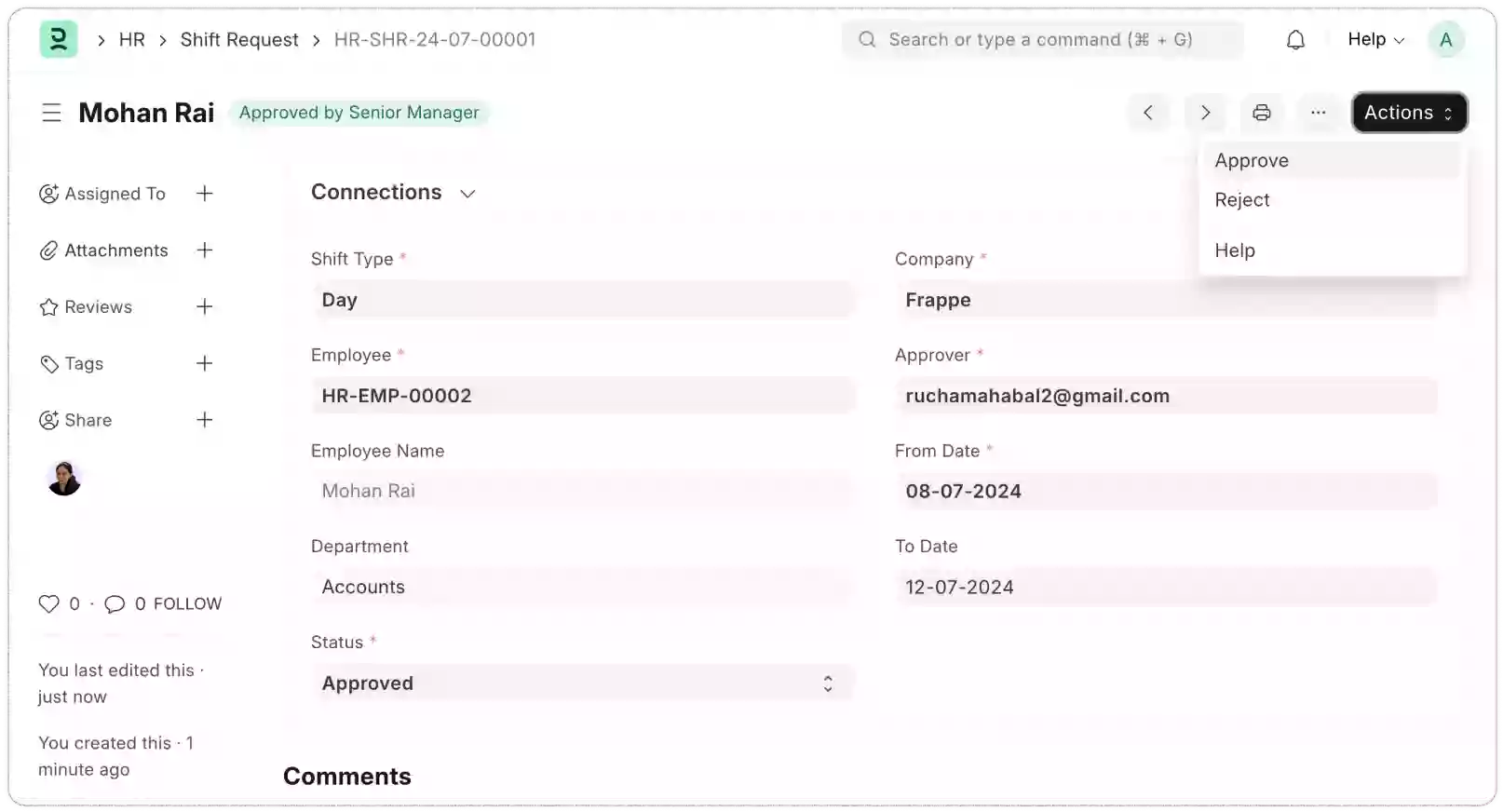The height and width of the screenshot is (812, 1503).
Task: Click the notification bell icon
Action: (x=1294, y=39)
